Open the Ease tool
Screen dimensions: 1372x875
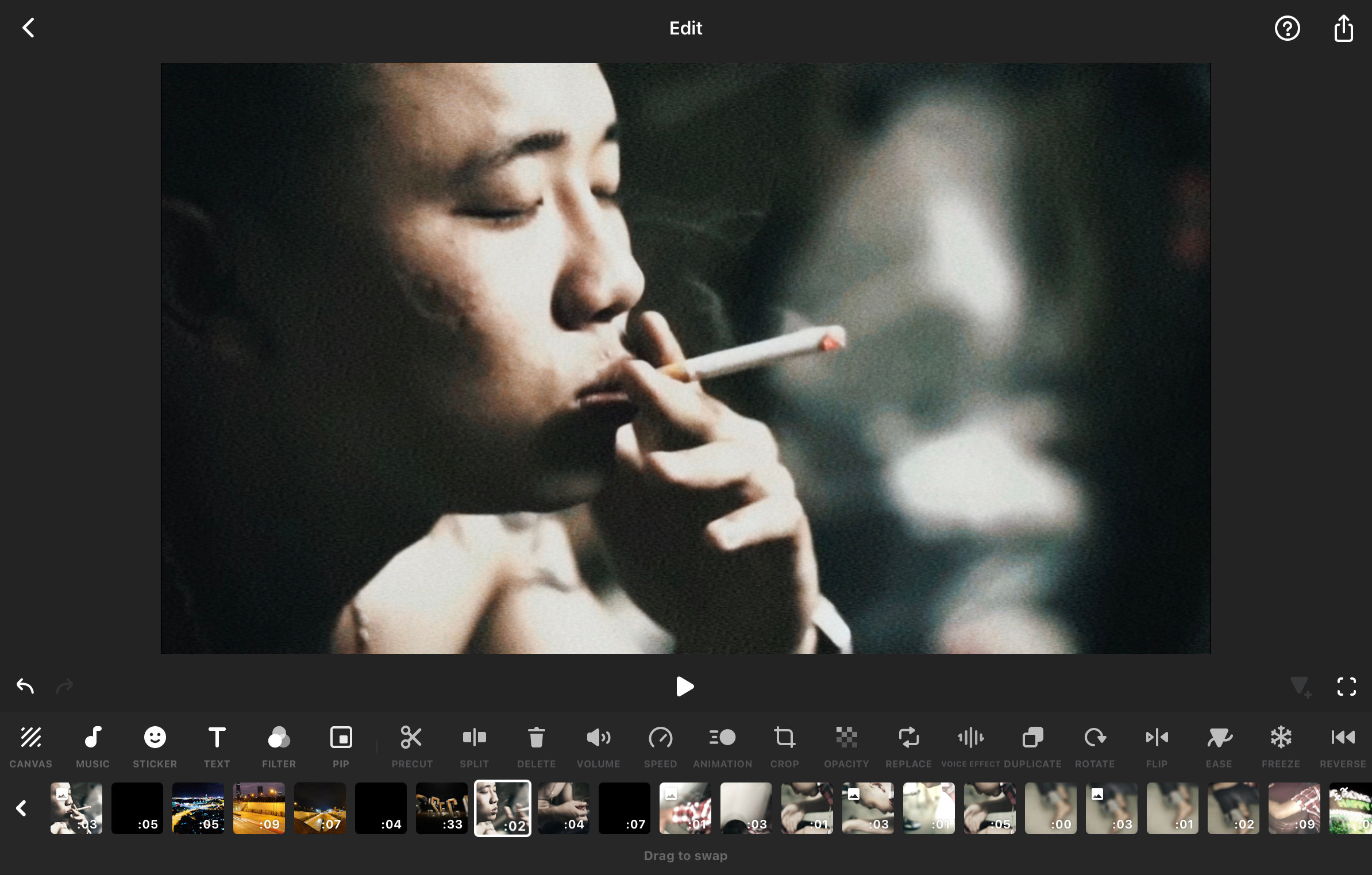[x=1219, y=747]
